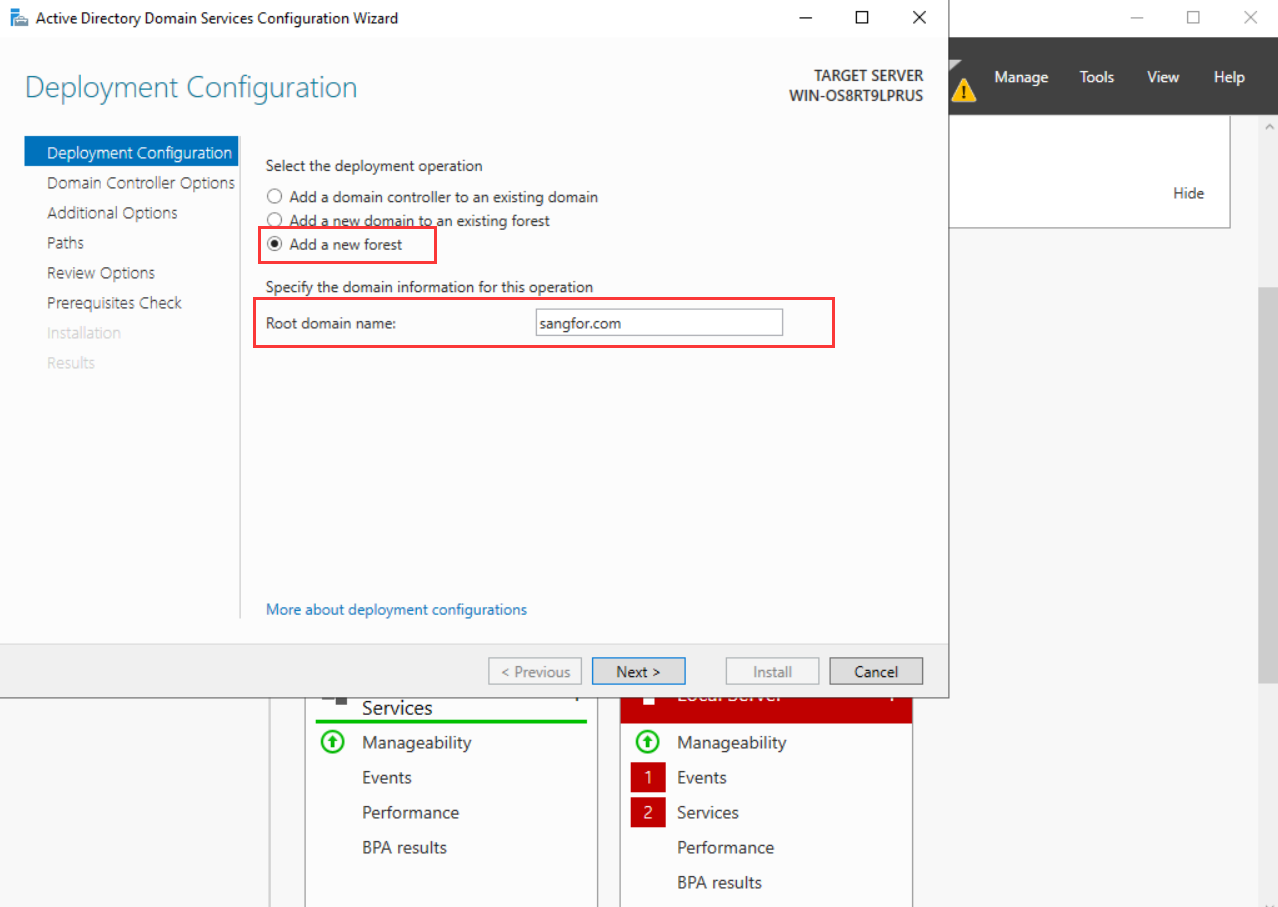Open 'More about deployment configurations' link
Viewport: 1278px width, 907px height.
point(396,609)
